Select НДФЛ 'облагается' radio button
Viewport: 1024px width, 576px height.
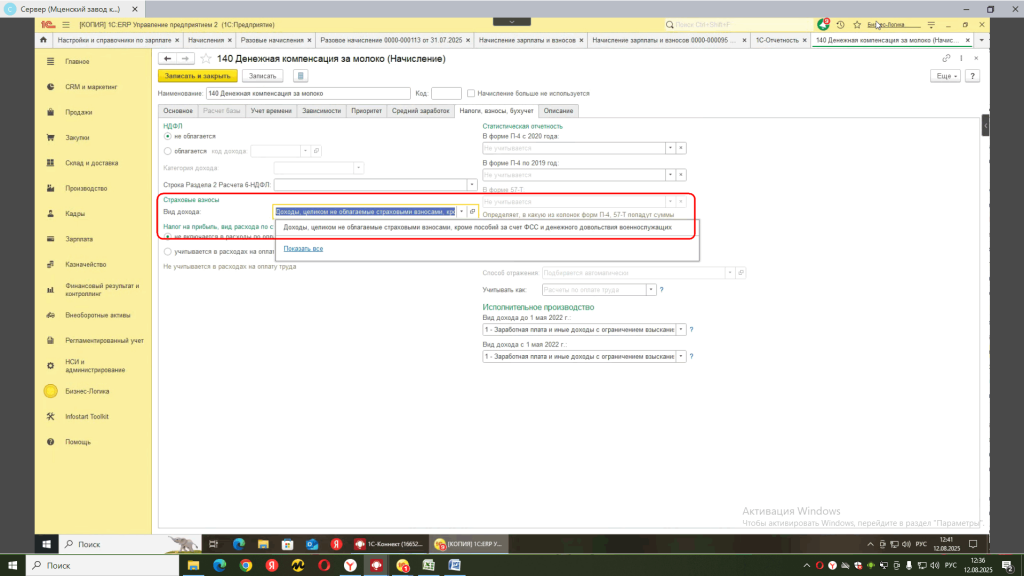(168, 151)
